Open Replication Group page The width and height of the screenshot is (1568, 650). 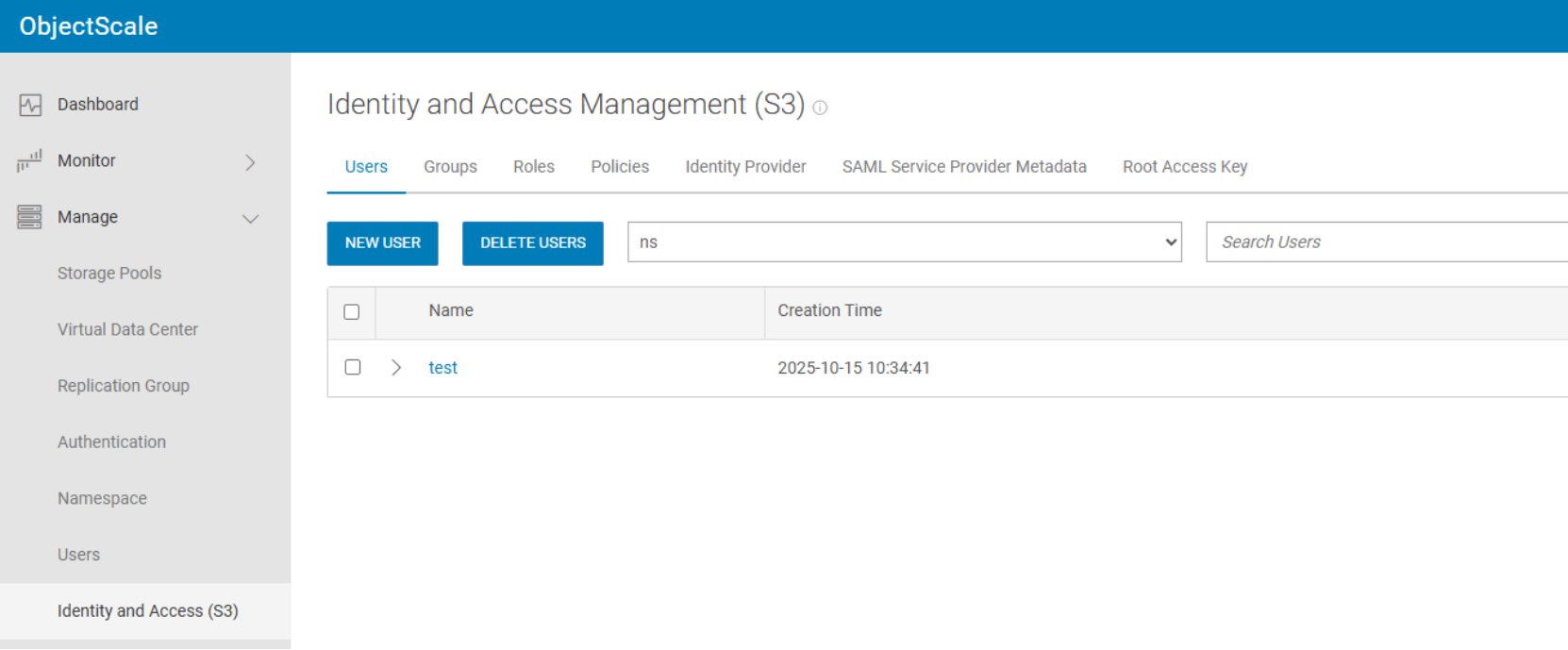click(124, 386)
